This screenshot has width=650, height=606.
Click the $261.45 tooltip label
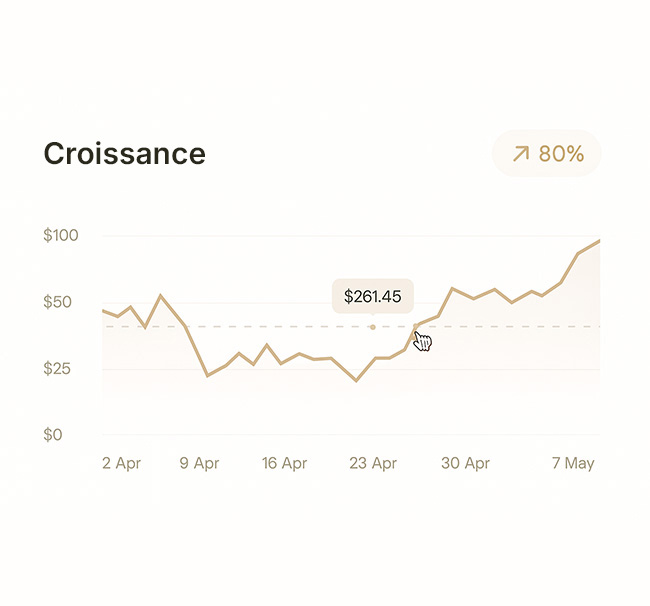(372, 296)
